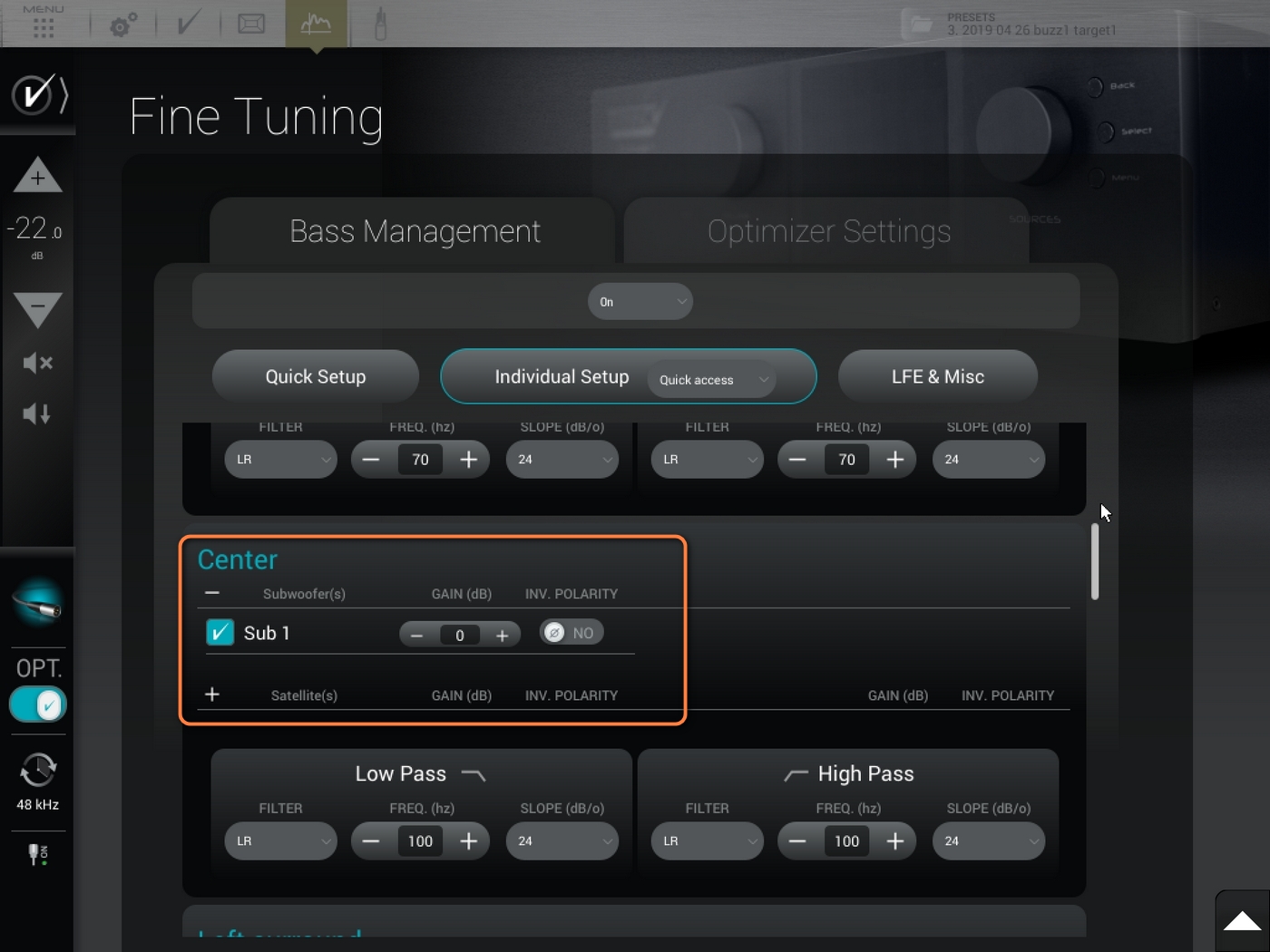1270x952 pixels.
Task: Open the presets folder icon
Action: point(921,24)
